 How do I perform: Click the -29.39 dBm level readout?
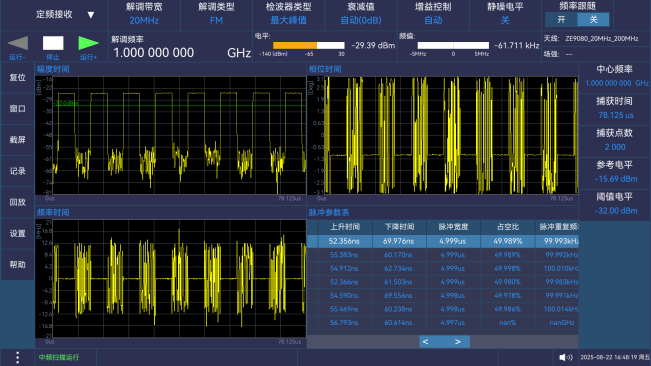point(373,45)
